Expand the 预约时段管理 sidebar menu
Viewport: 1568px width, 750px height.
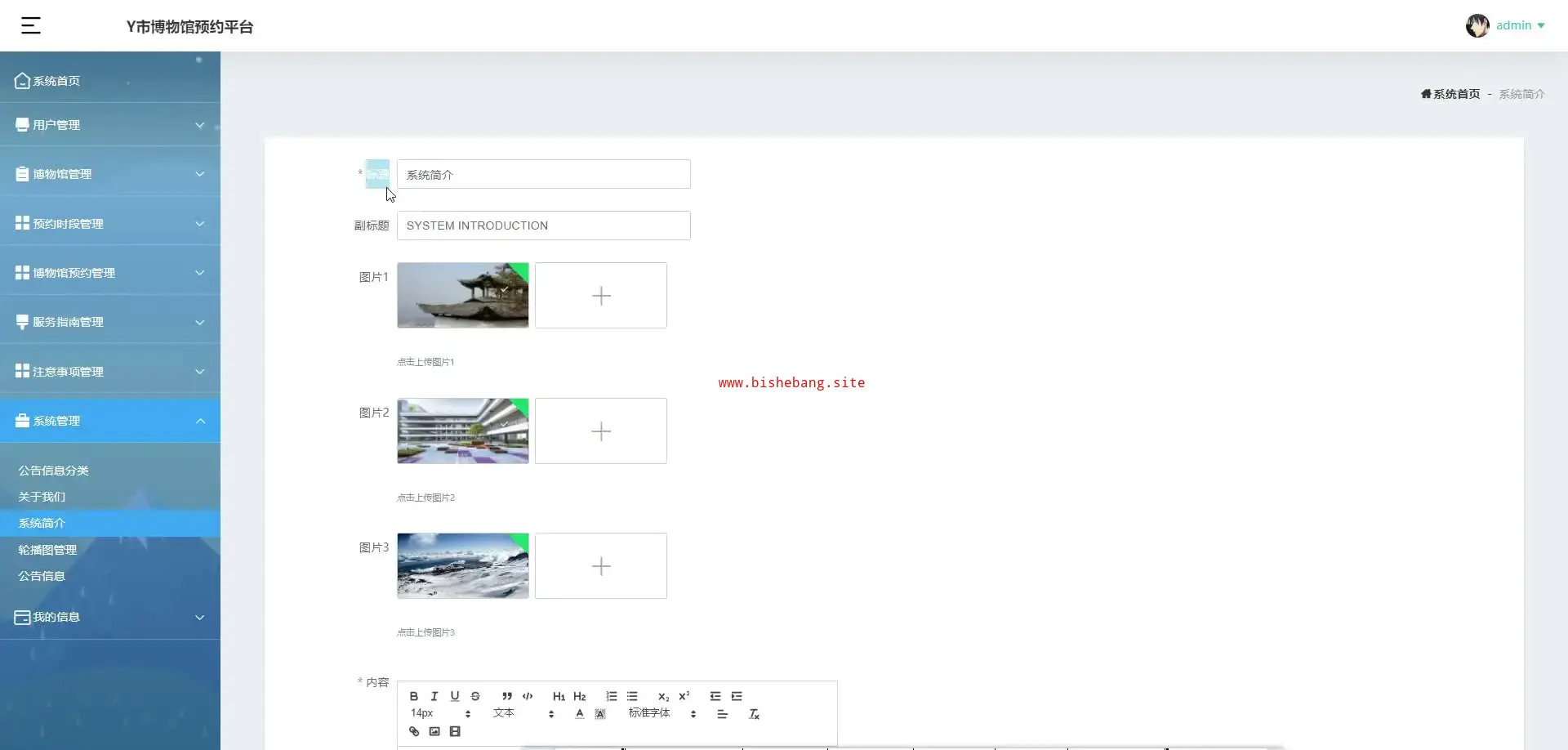(110, 224)
